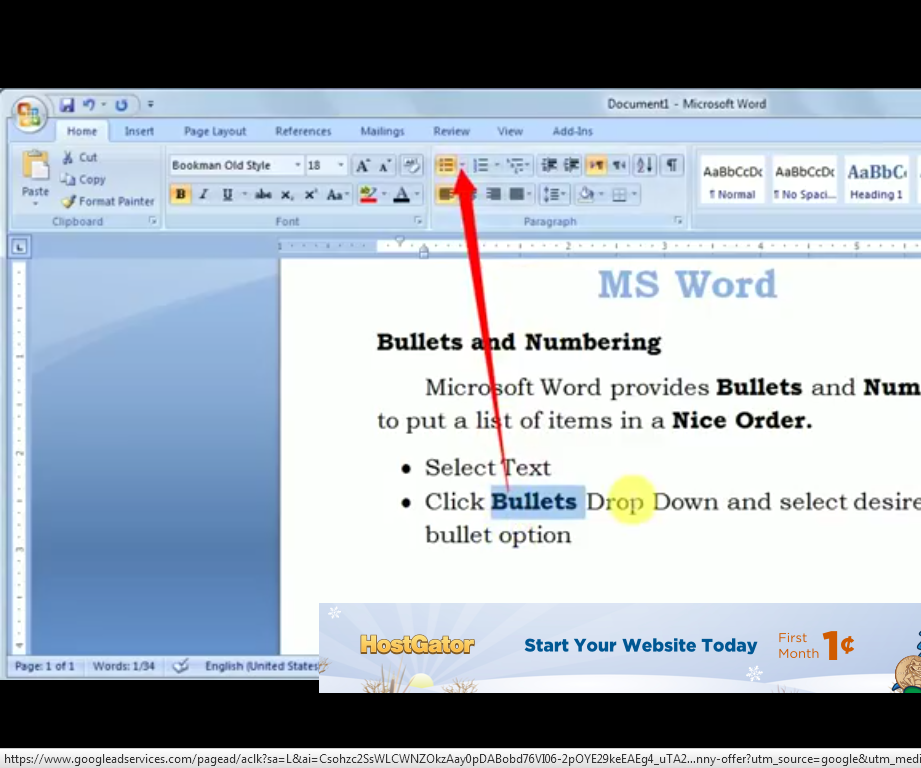
Task: Apply the Normal style
Action: (732, 180)
